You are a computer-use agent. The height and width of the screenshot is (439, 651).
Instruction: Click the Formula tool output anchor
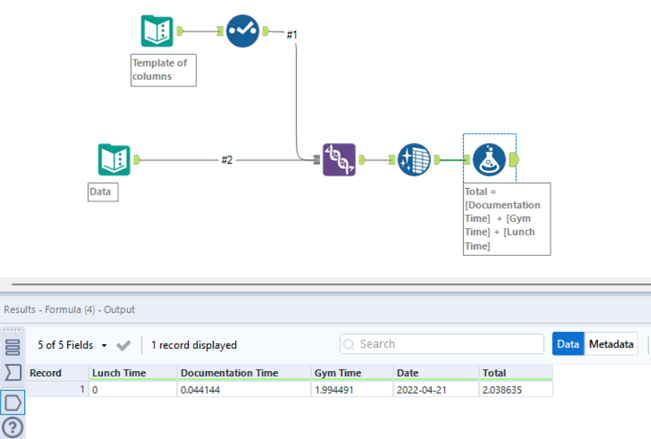point(514,160)
